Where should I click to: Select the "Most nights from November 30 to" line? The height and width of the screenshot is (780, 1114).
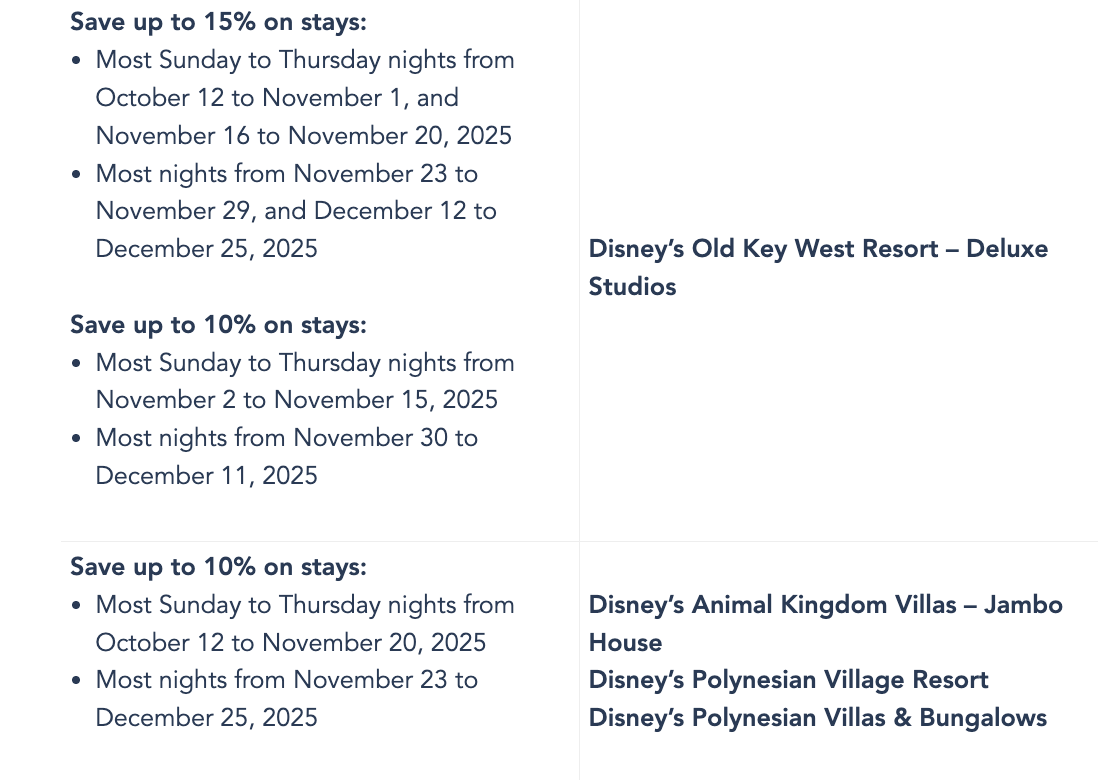tap(286, 438)
